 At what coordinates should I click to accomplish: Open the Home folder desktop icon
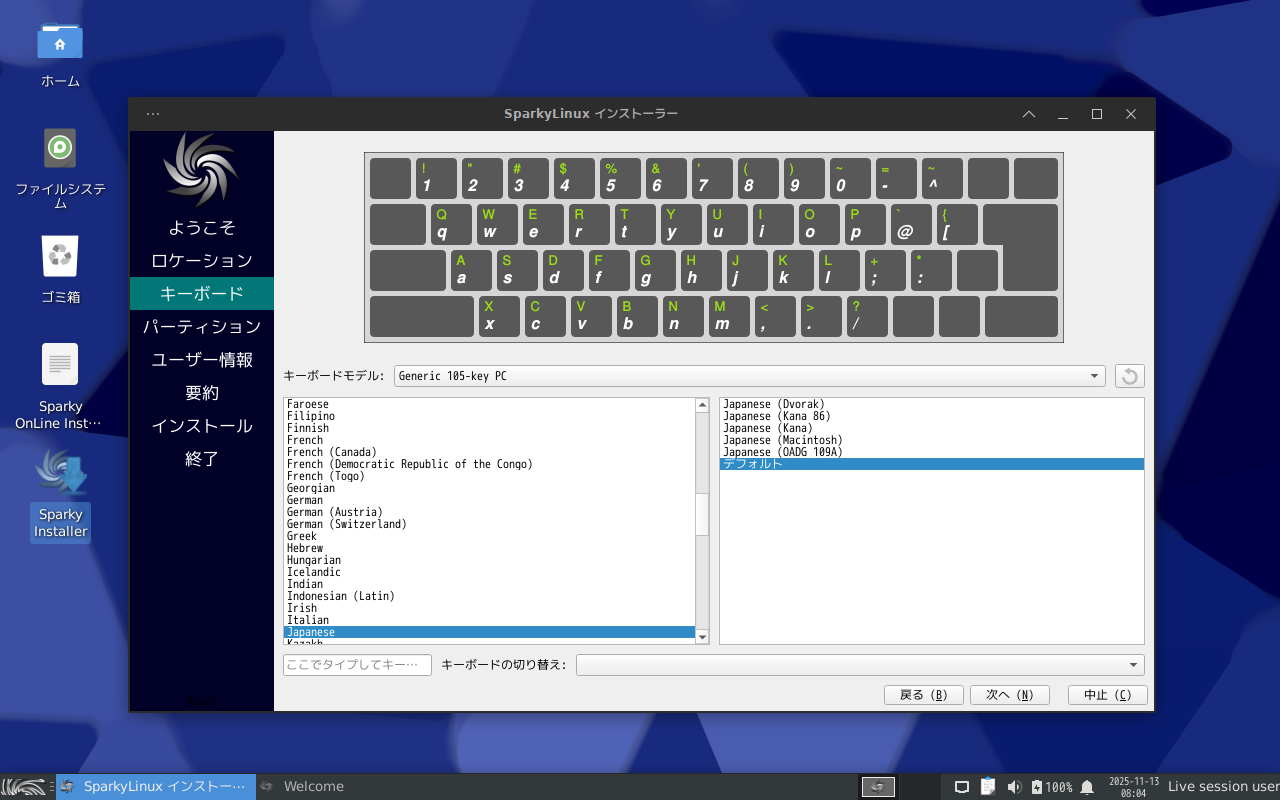pyautogui.click(x=60, y=43)
